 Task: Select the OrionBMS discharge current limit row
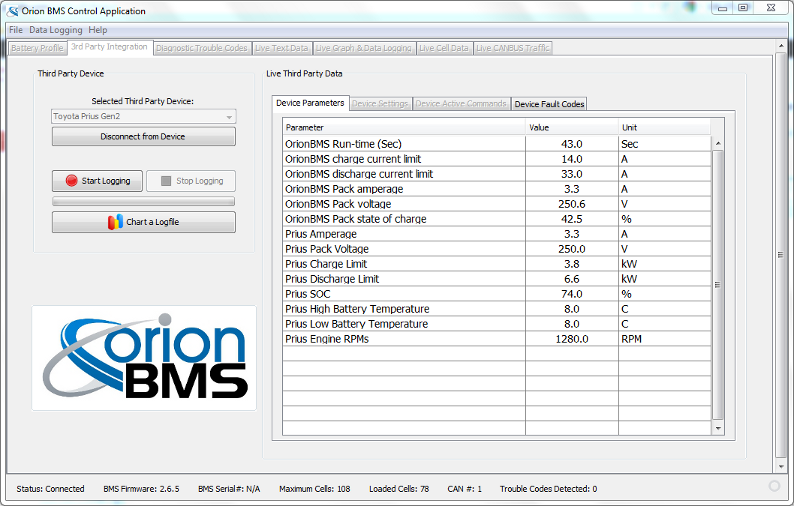[x=497, y=174]
